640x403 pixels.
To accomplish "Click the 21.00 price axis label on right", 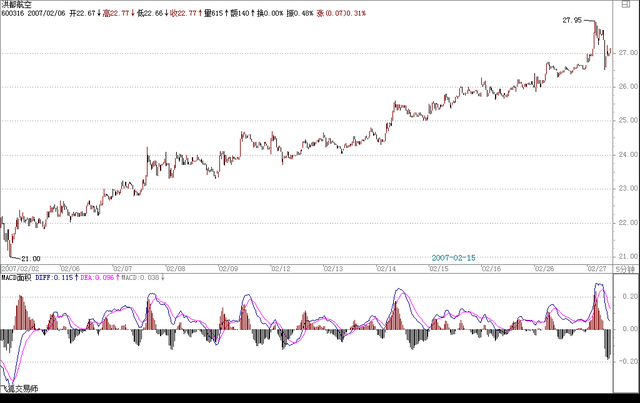I will click(x=628, y=256).
